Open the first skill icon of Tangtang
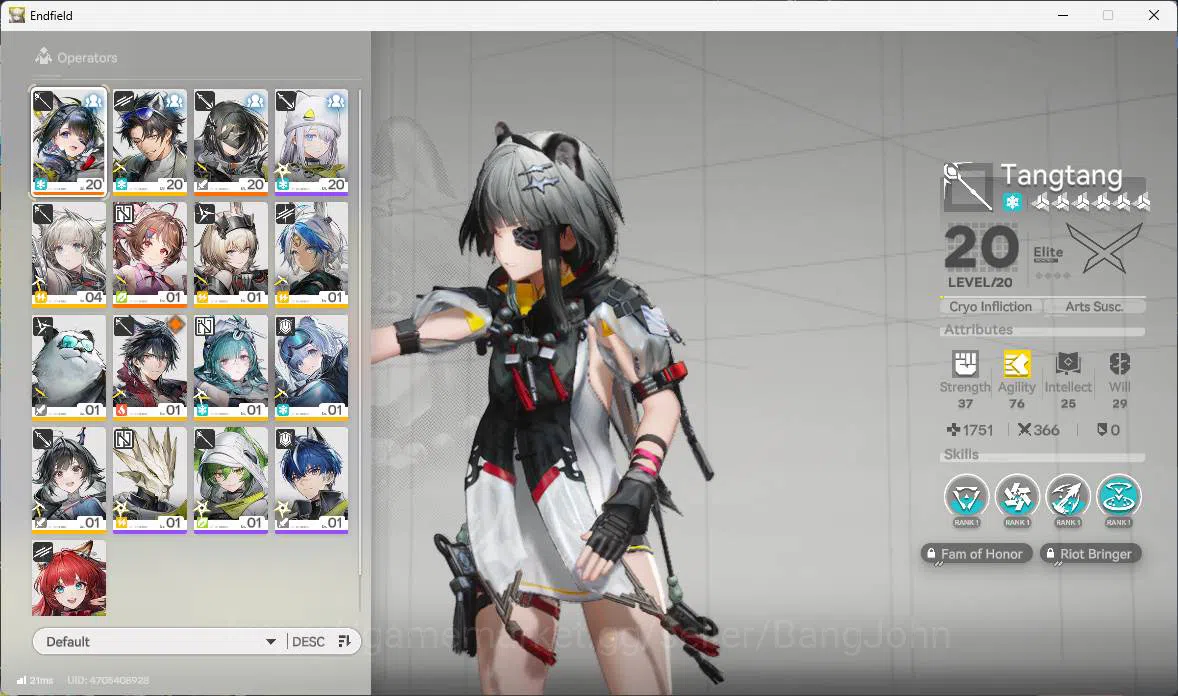 pos(966,498)
